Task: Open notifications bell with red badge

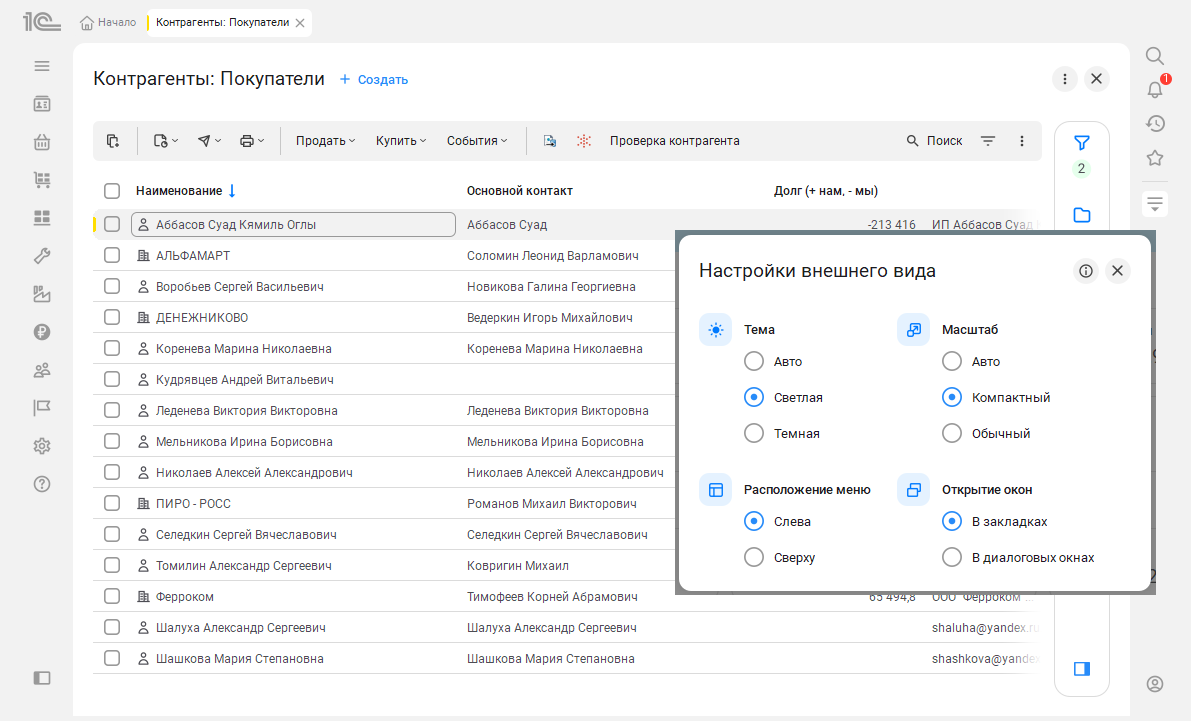Action: [x=1154, y=89]
